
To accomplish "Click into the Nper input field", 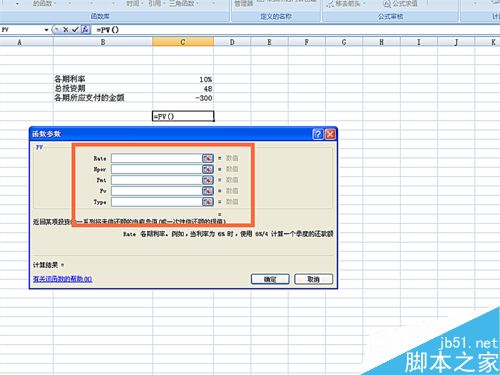I will click(x=157, y=169).
